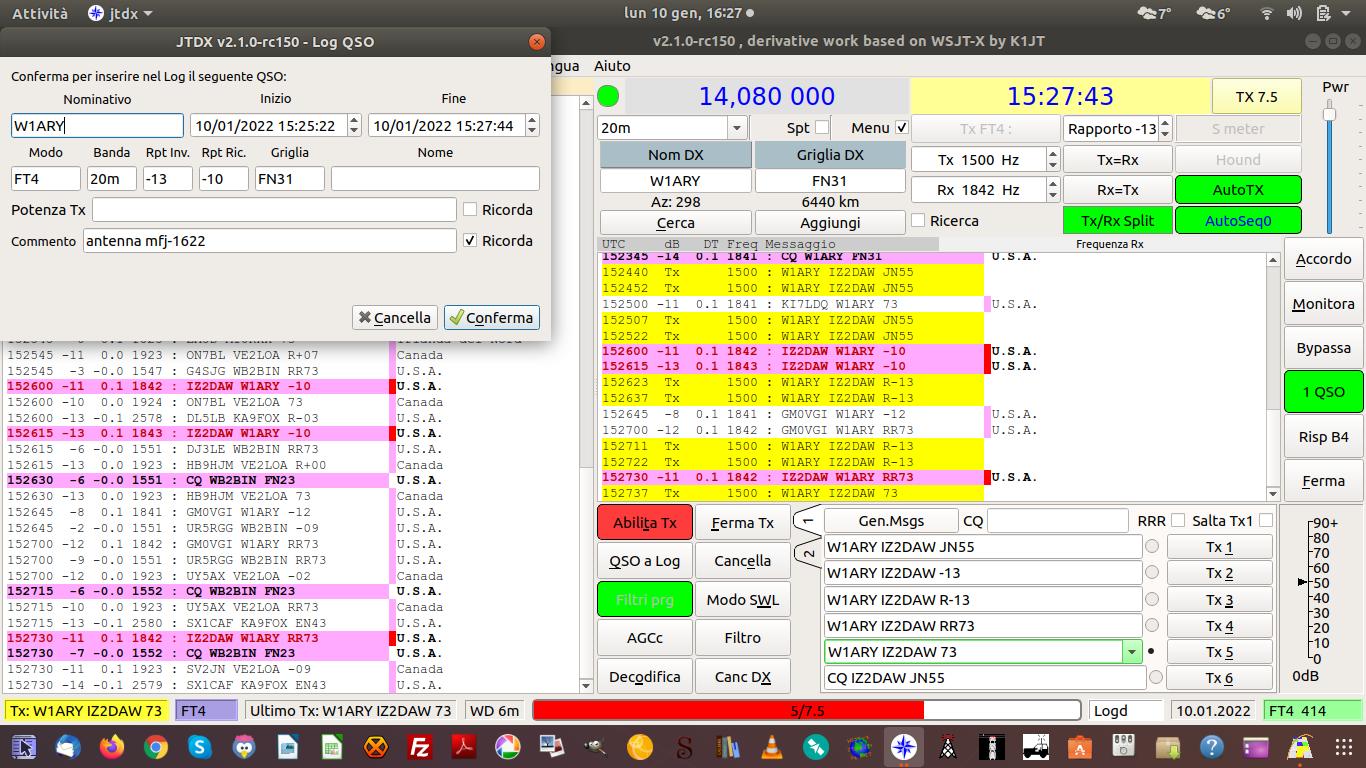Adjust the Pwr slider handle

coord(1329,114)
